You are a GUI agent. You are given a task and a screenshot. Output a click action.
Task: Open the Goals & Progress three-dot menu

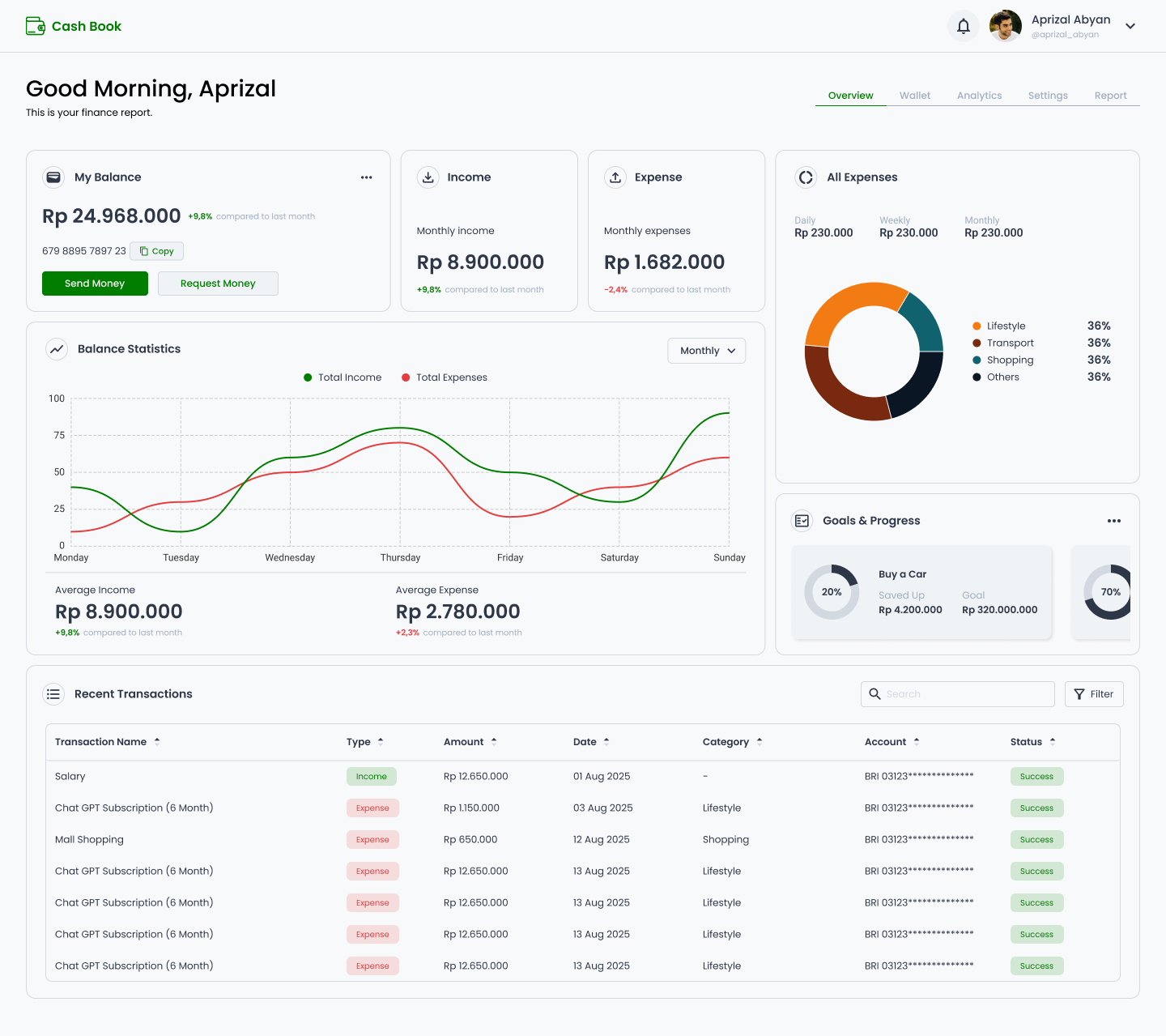1114,521
